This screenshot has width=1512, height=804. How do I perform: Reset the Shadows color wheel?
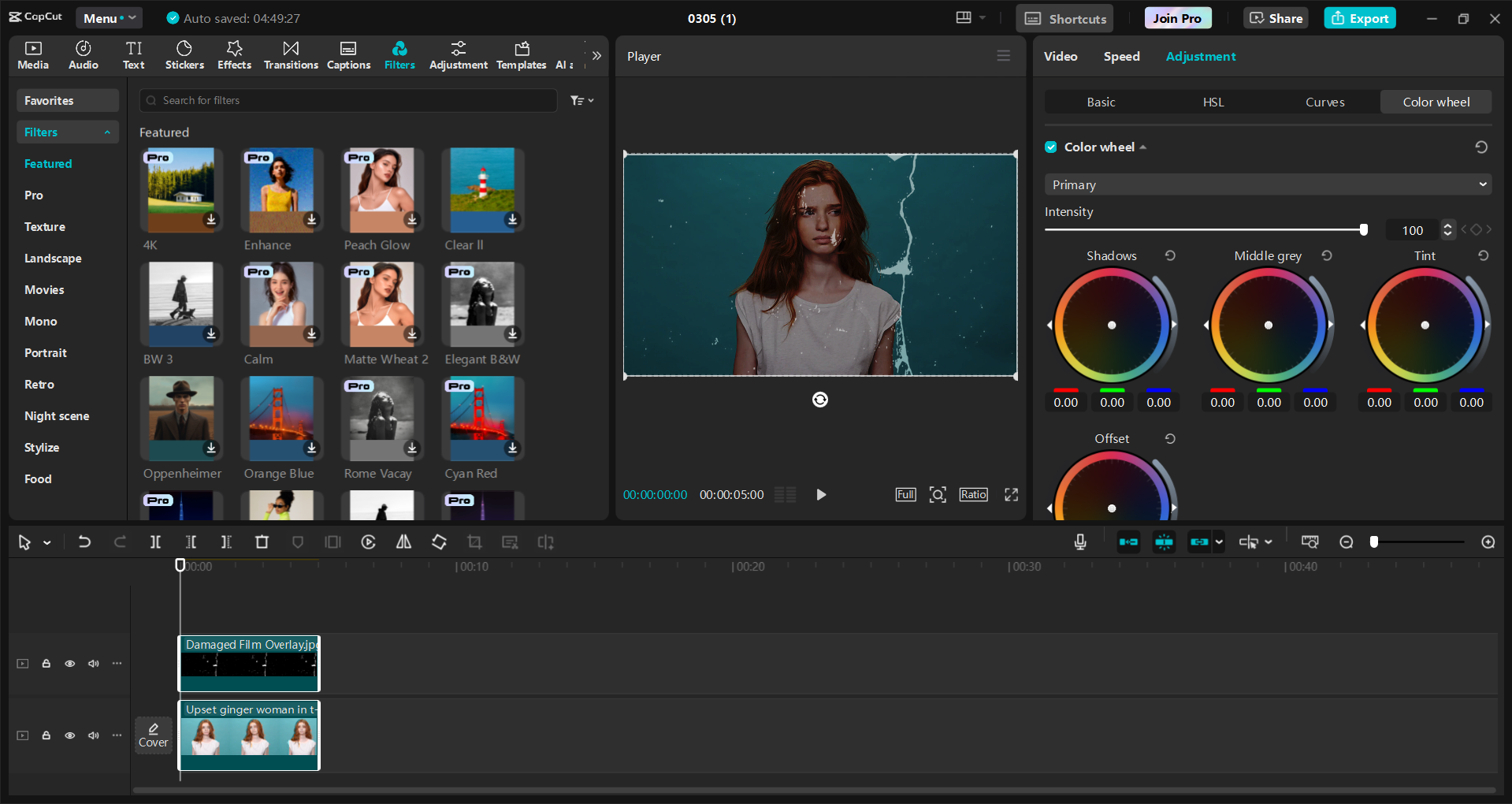1169,255
